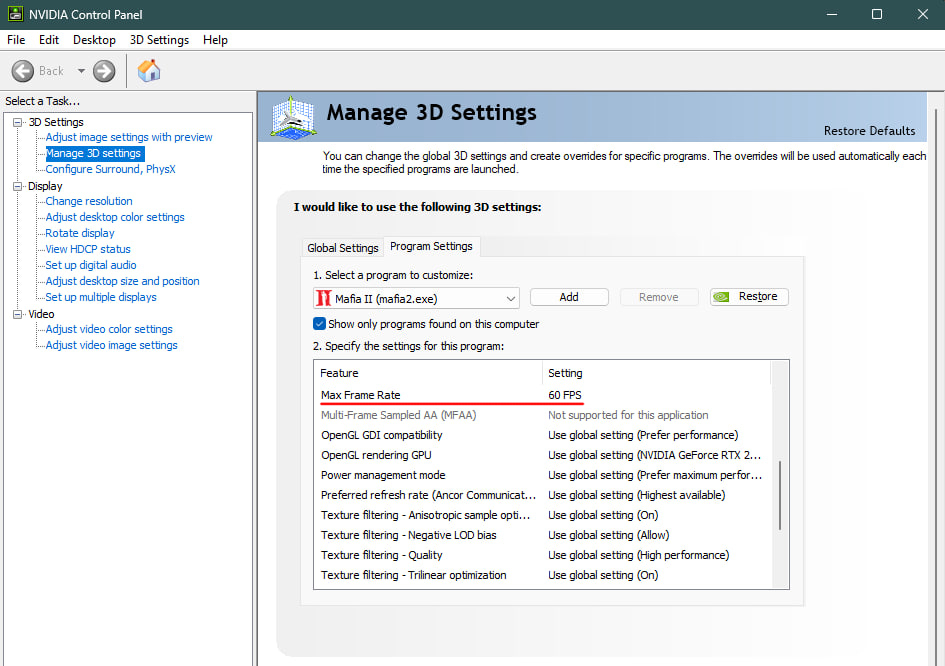Collapse the Display tree node

click(17, 186)
